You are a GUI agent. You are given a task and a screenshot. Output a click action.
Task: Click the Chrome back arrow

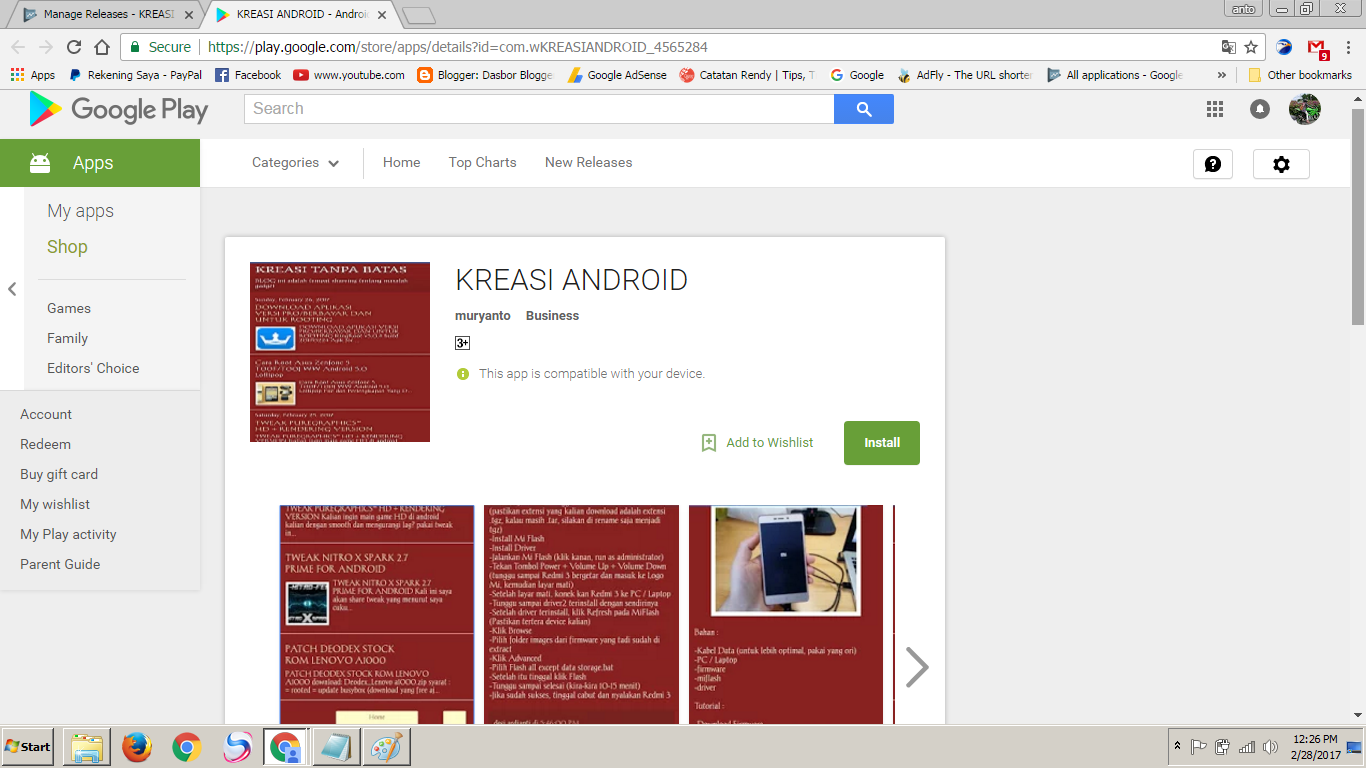point(18,47)
